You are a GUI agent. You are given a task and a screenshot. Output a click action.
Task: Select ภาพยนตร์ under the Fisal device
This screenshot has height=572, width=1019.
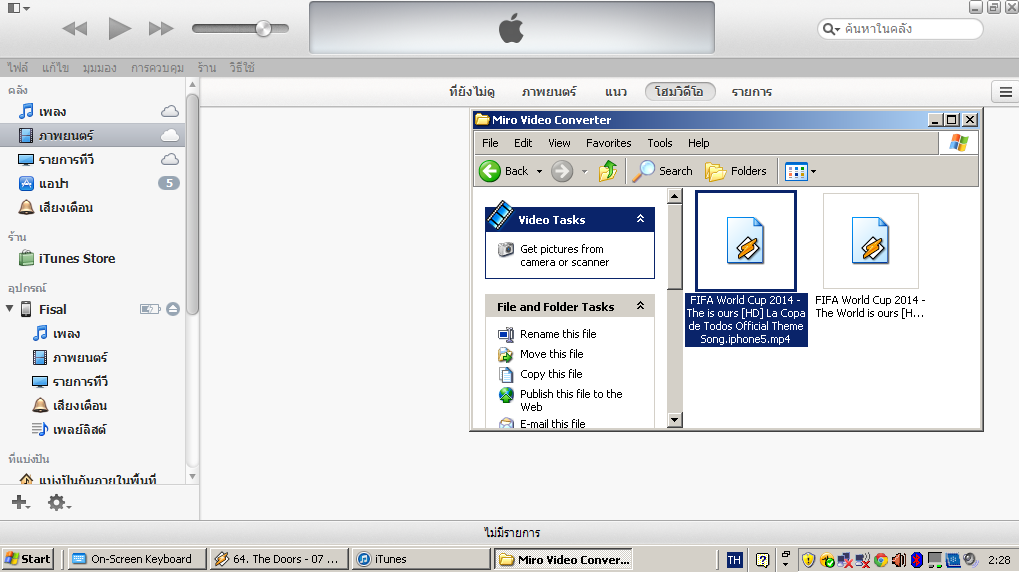(79, 358)
